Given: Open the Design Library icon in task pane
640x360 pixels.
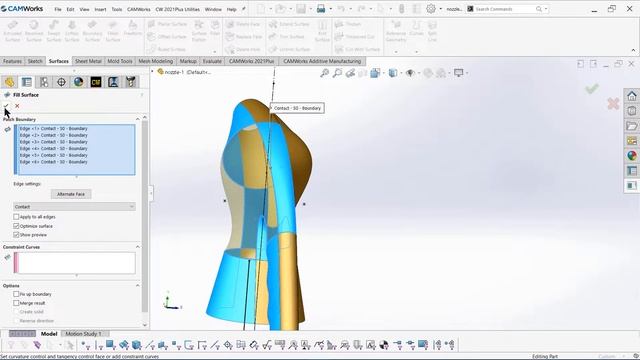Looking at the screenshot, I should [632, 111].
